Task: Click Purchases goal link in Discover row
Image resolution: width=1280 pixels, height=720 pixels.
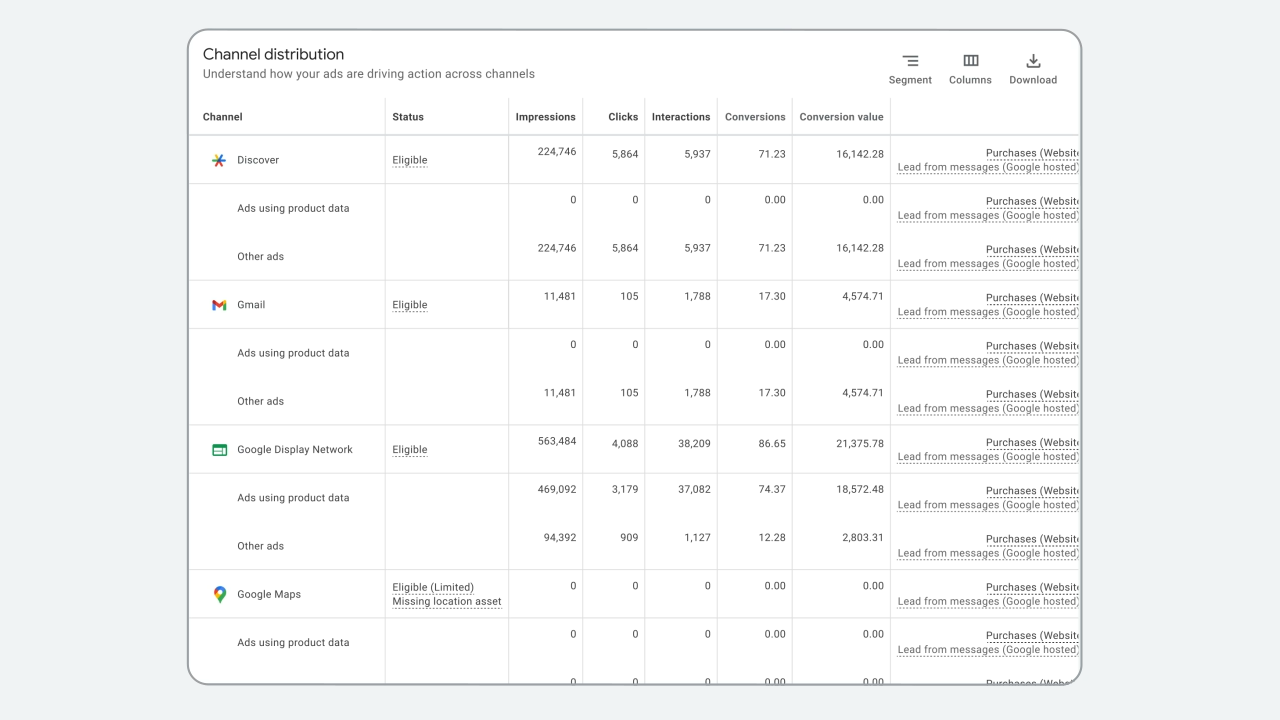Action: click(1031, 153)
